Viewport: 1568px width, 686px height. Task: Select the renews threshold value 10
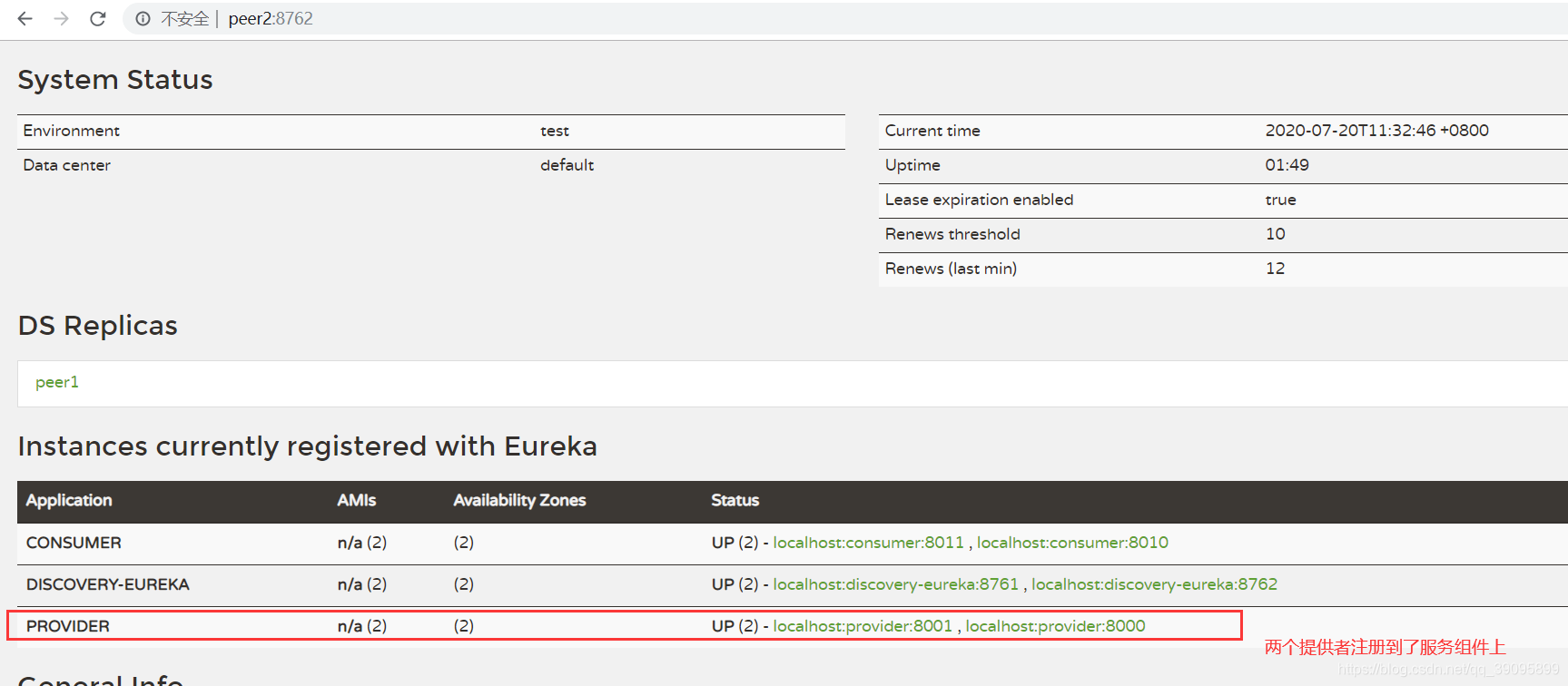pos(1276,234)
